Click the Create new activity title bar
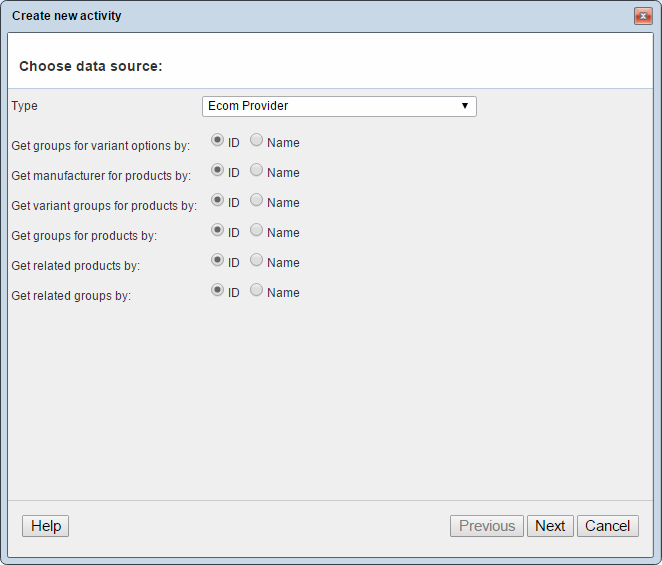The image size is (662, 565). (x=300, y=16)
